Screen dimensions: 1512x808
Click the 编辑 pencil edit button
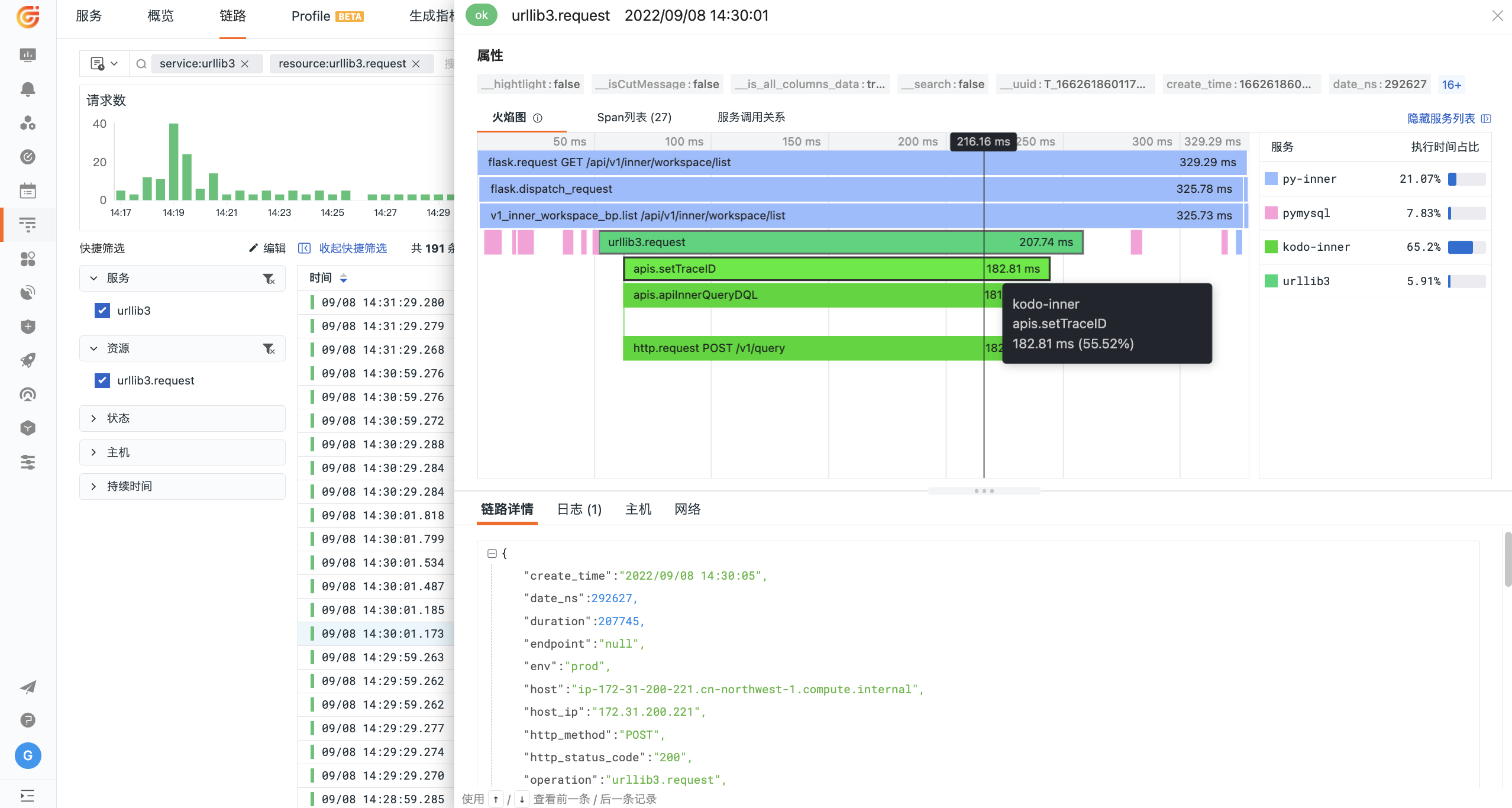pyautogui.click(x=267, y=248)
